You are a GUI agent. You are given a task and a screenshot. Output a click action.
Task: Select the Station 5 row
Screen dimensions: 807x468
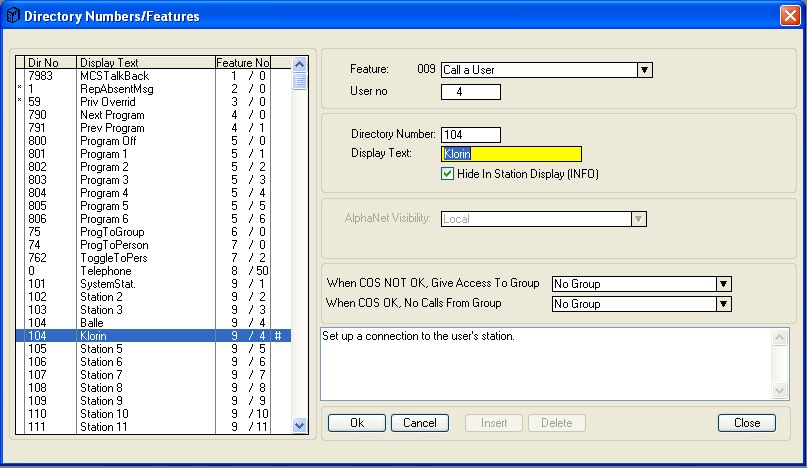[153, 349]
